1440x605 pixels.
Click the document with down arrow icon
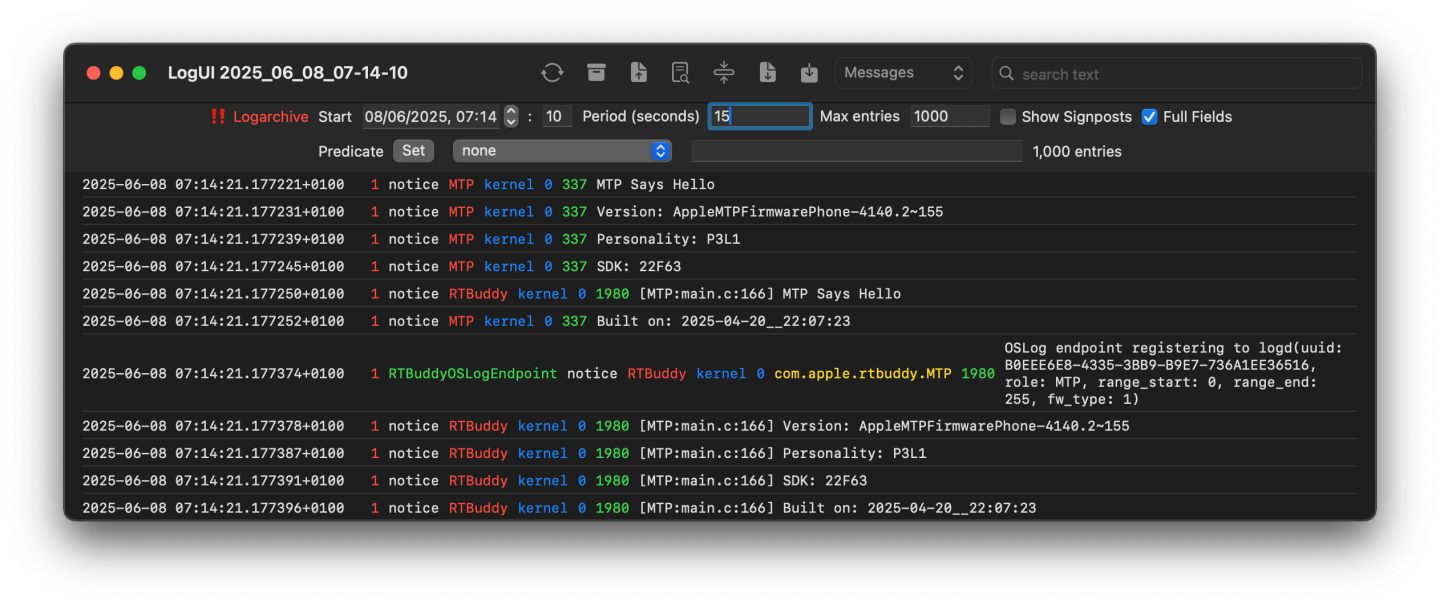(x=767, y=73)
